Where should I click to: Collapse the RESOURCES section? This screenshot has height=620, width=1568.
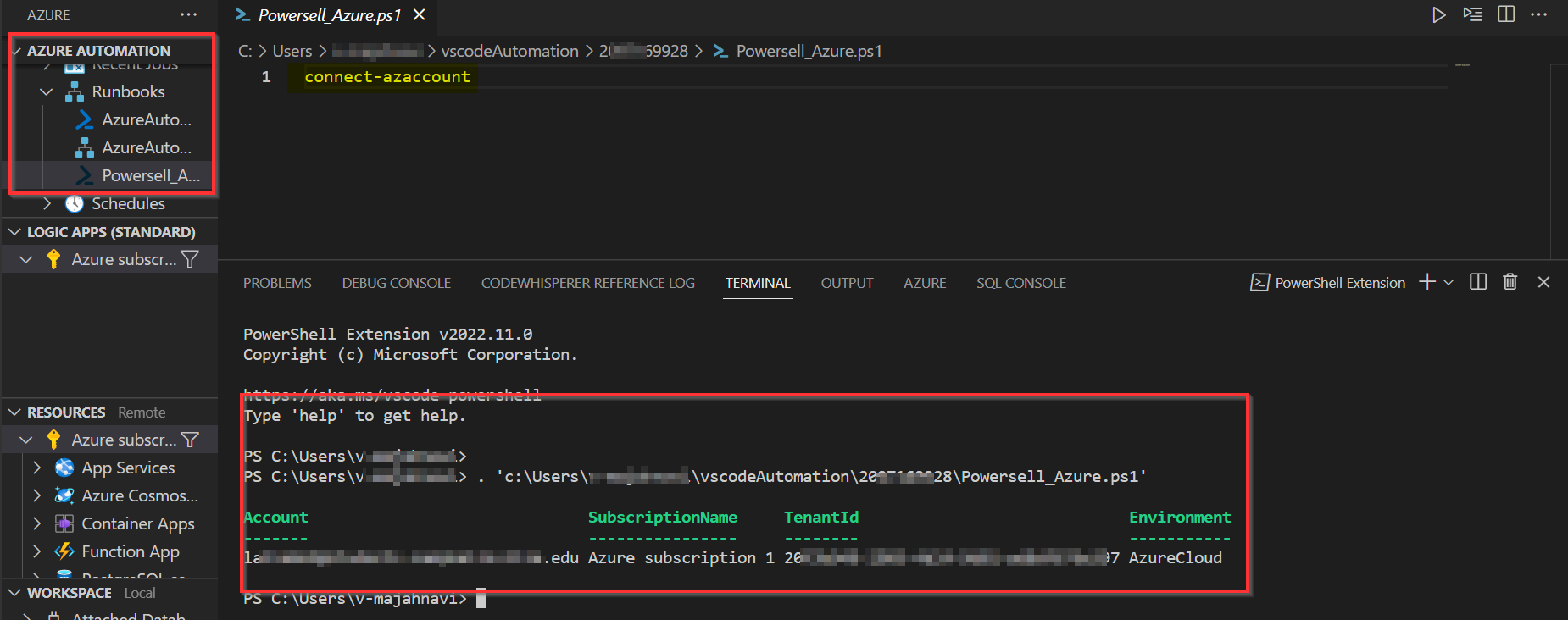(x=14, y=412)
